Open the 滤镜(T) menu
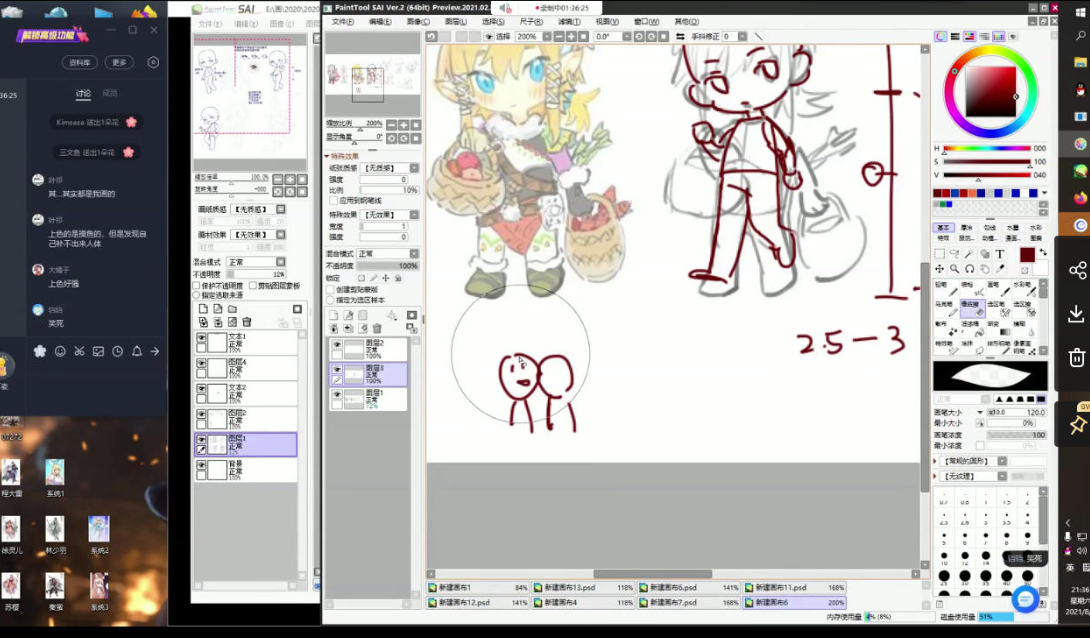This screenshot has height=638, width=1090. coord(569,22)
